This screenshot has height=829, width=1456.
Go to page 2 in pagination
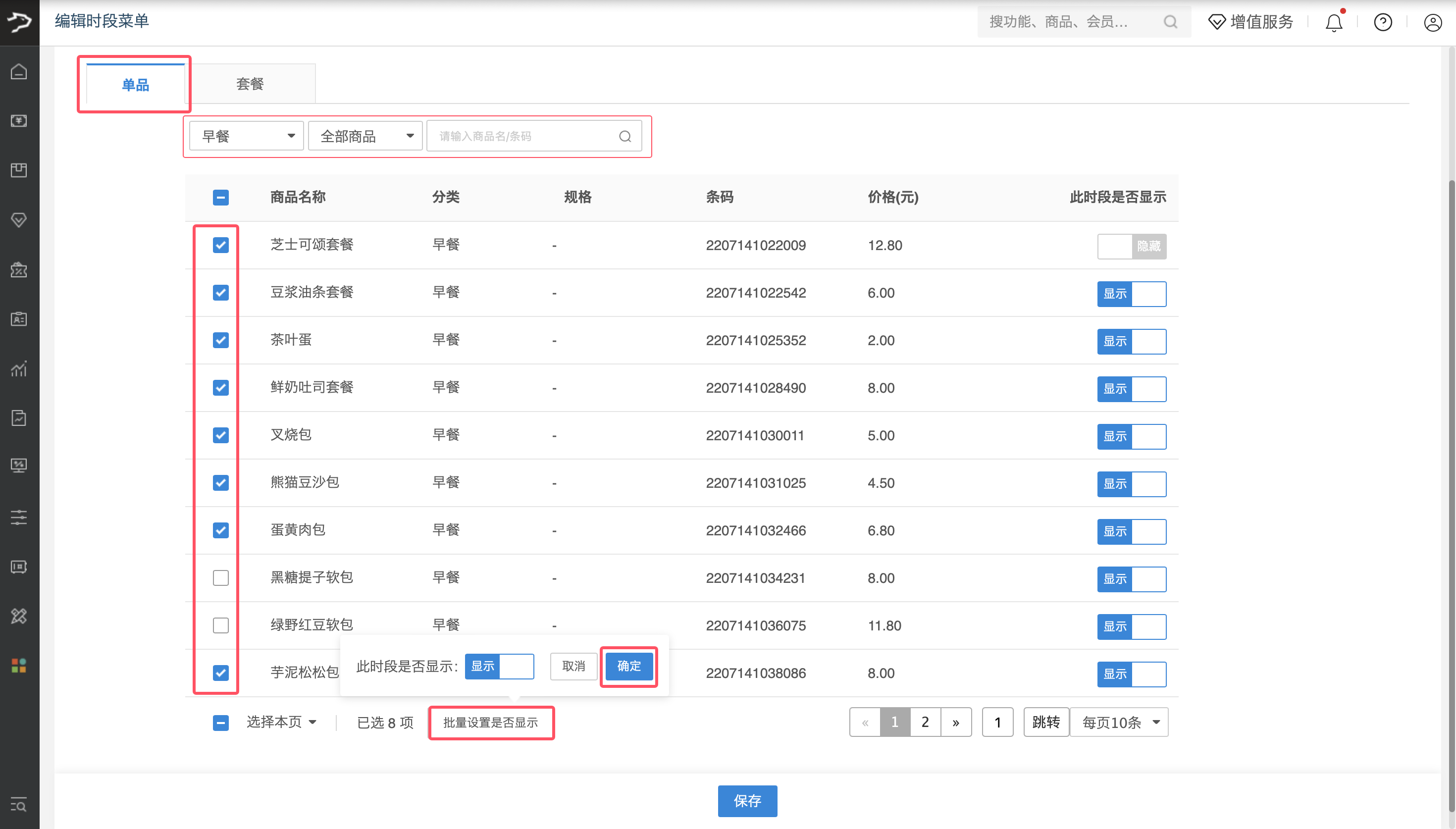[x=925, y=723]
